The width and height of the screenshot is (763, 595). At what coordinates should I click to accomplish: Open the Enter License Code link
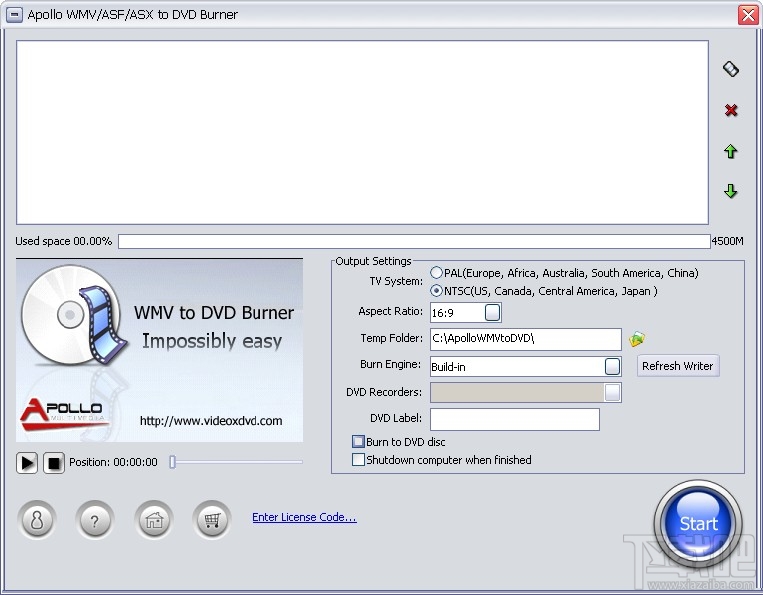click(x=304, y=517)
